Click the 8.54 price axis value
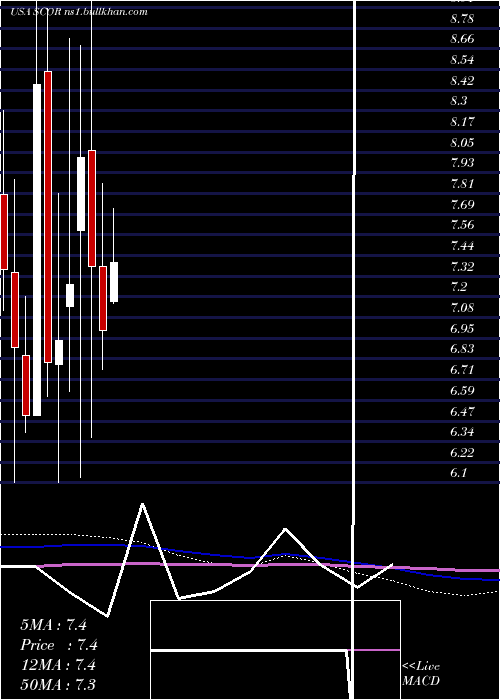Screen dimensions: 500x700 tap(462, 60)
